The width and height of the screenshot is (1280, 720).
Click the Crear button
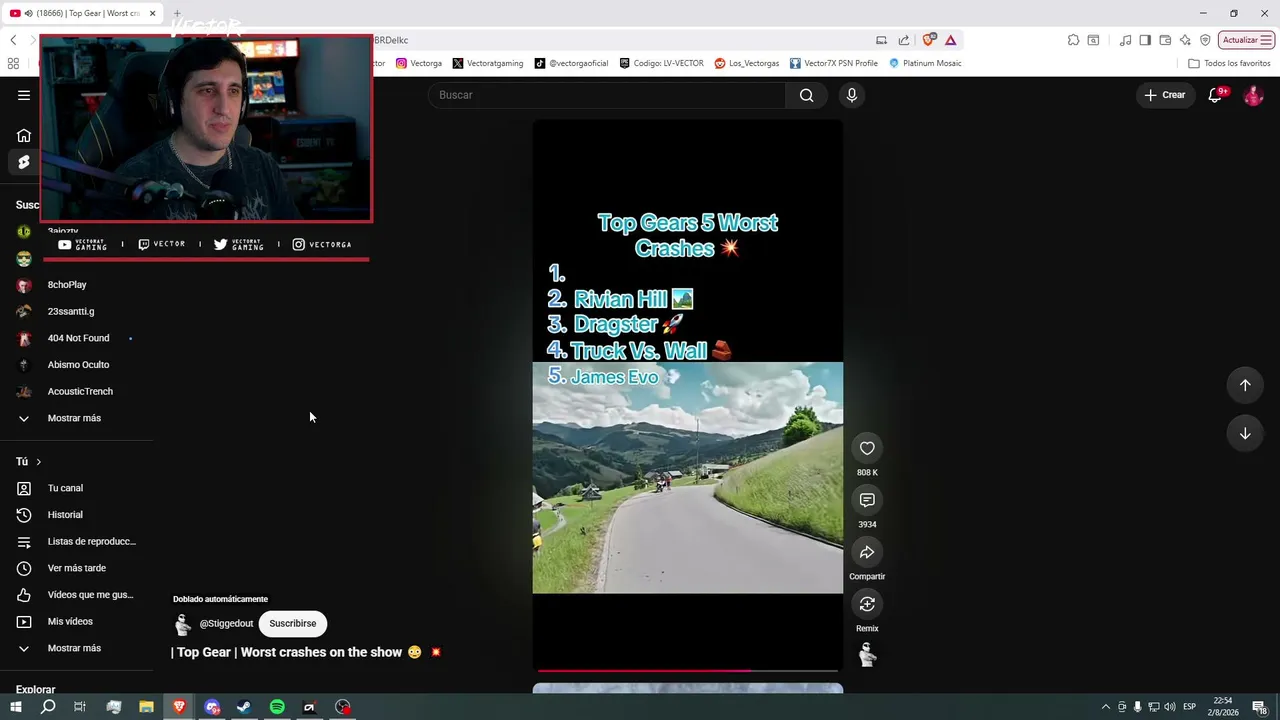tap(1165, 95)
